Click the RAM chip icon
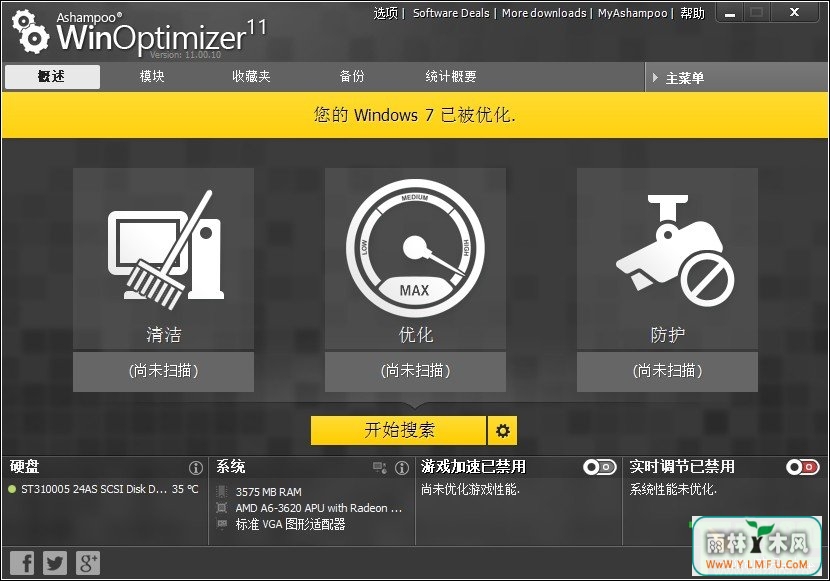 [222, 492]
